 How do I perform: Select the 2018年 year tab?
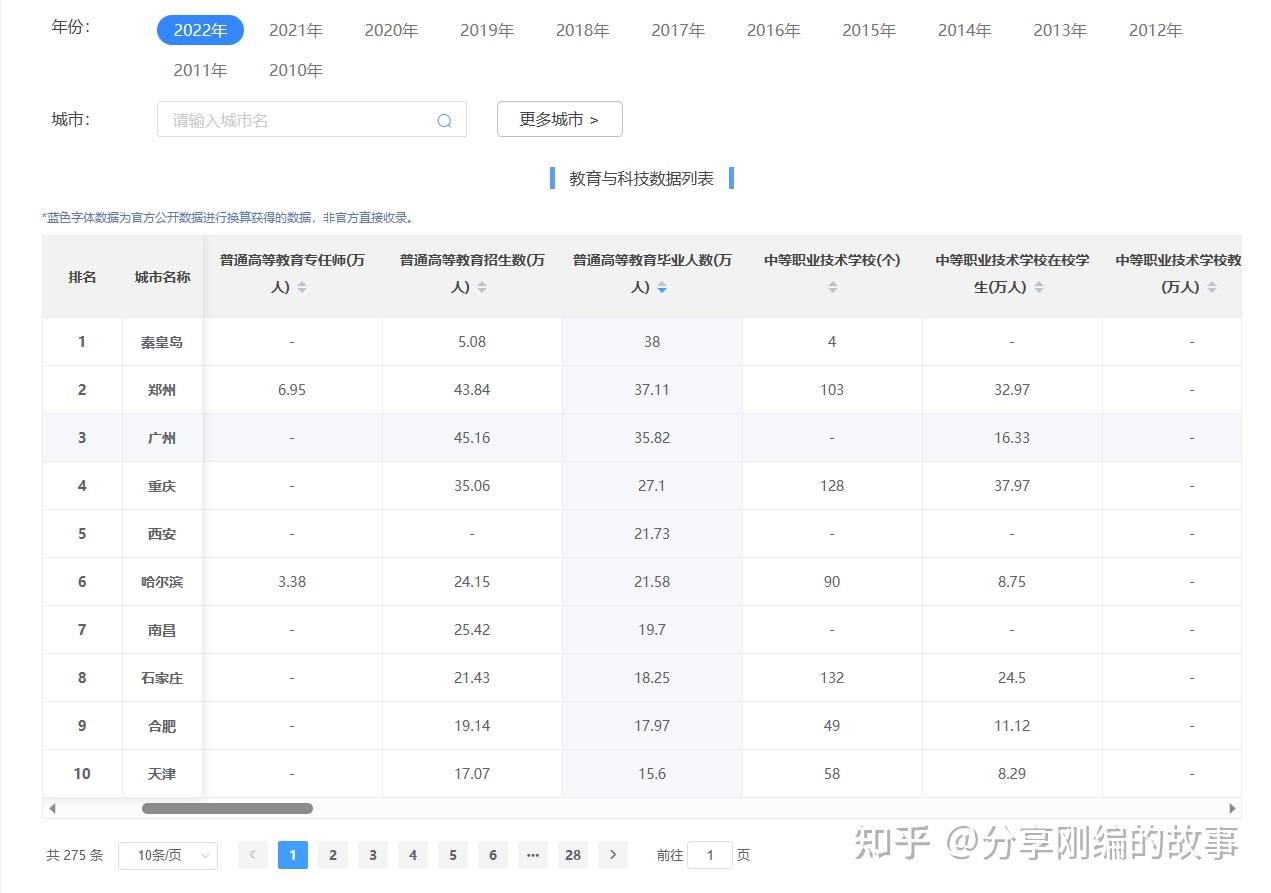583,30
